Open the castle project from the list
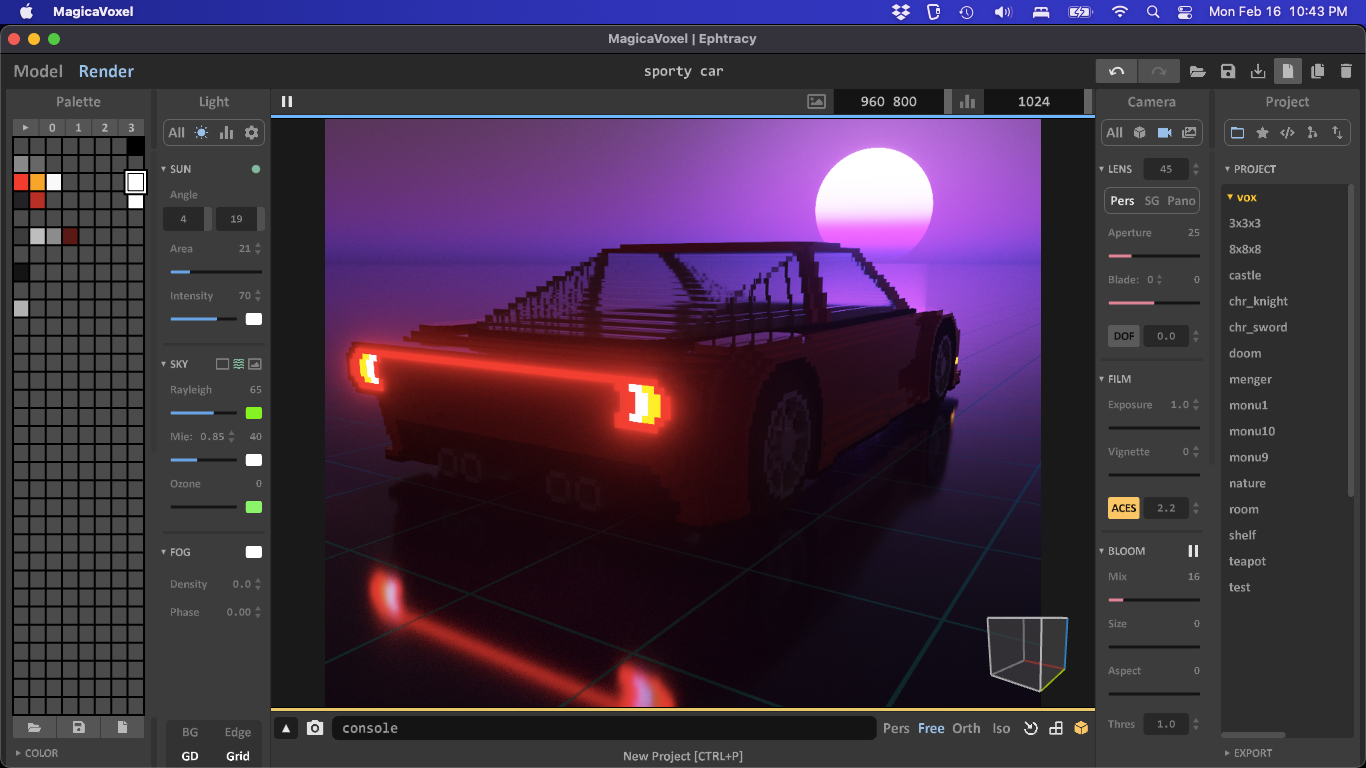 tap(1245, 275)
